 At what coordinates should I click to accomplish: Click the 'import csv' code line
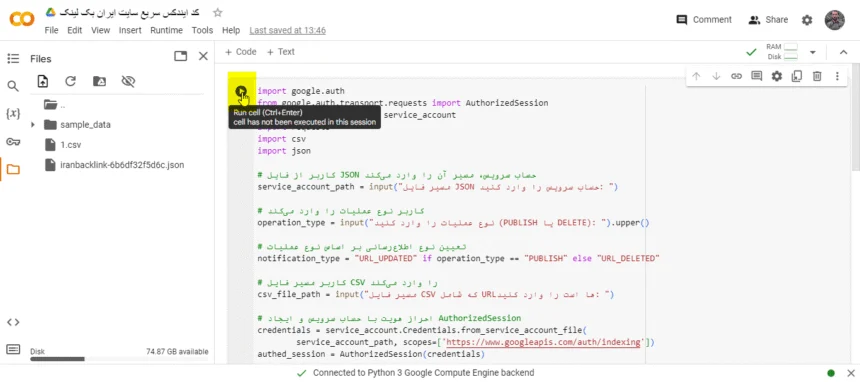point(281,139)
